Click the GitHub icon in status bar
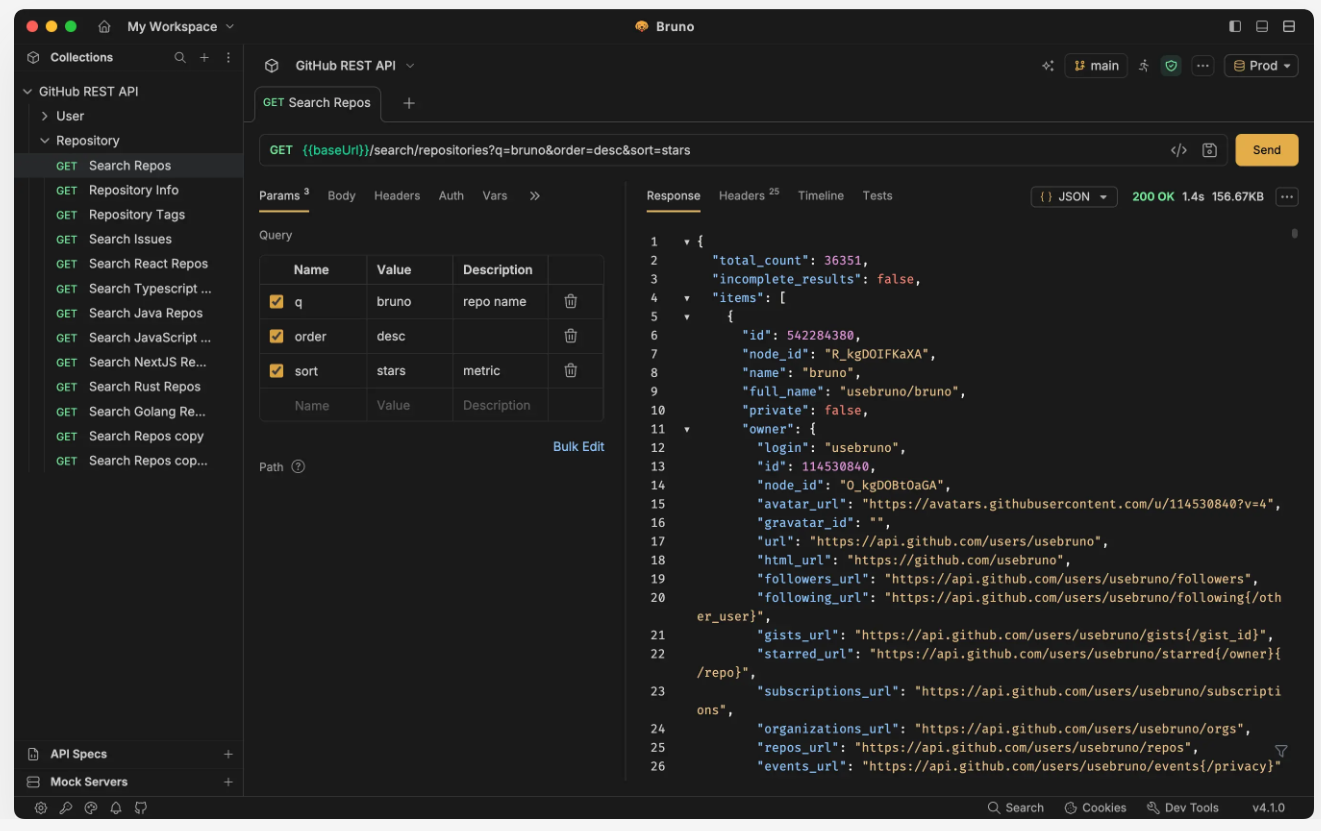Viewport: 1321px width, 831px height. click(141, 807)
